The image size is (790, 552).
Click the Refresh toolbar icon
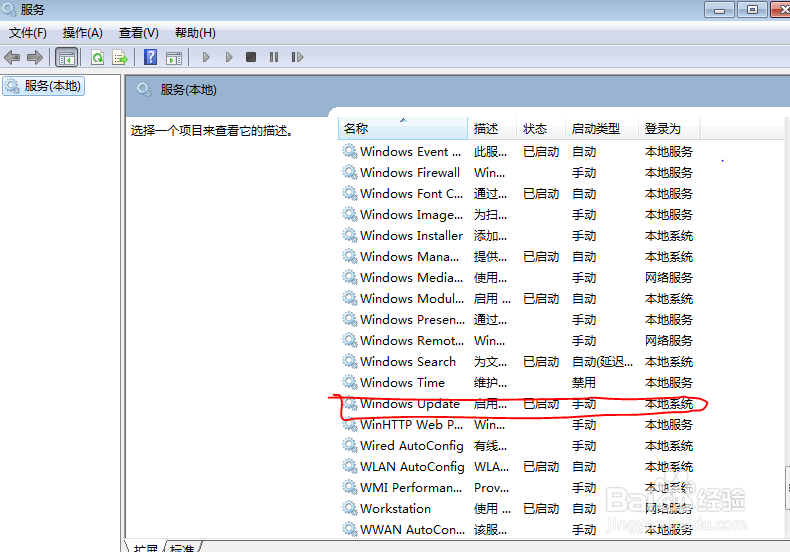[x=97, y=57]
